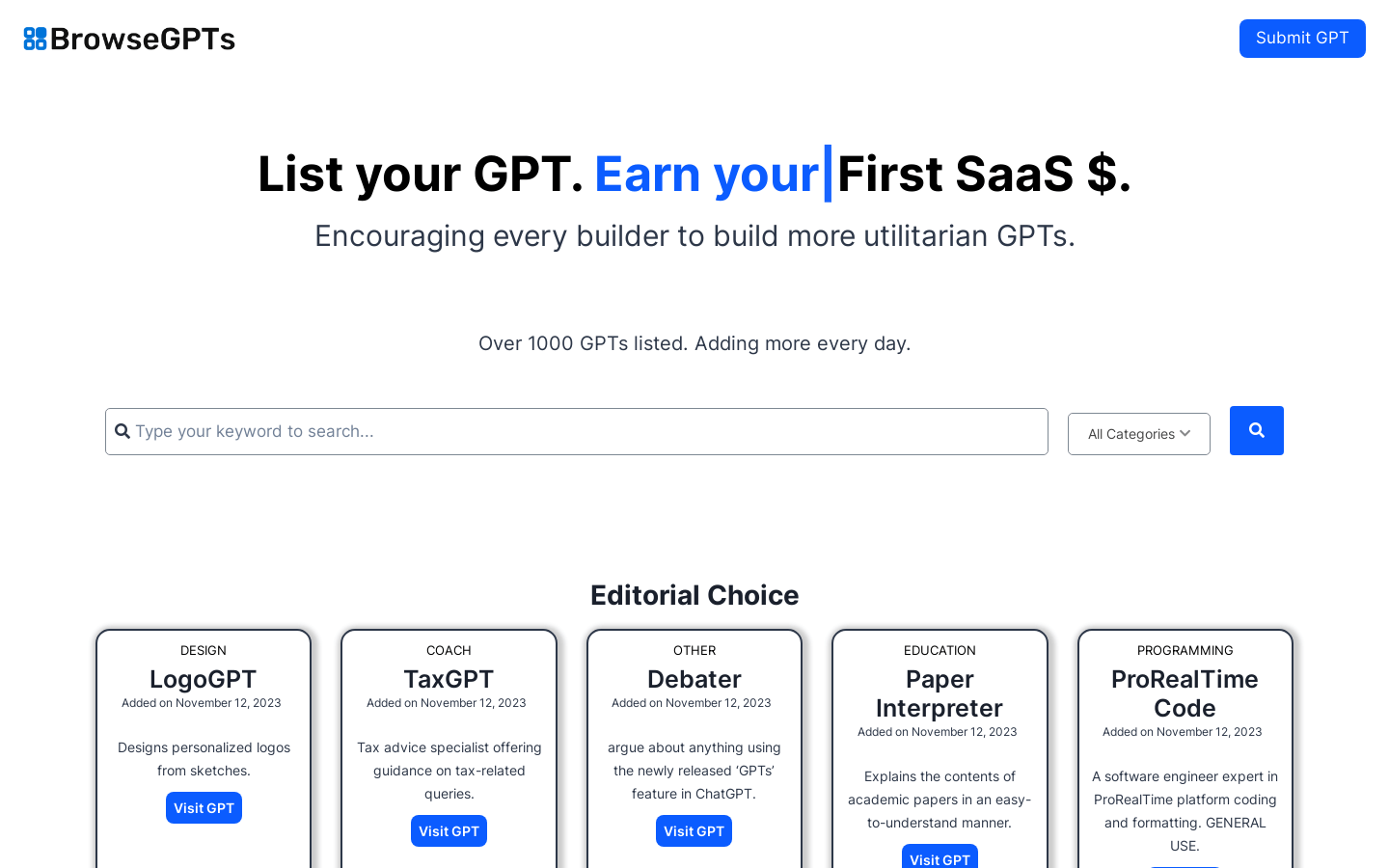Screen dimensions: 1389x868
Task: Select the DESIGN category label
Action: click(204, 650)
